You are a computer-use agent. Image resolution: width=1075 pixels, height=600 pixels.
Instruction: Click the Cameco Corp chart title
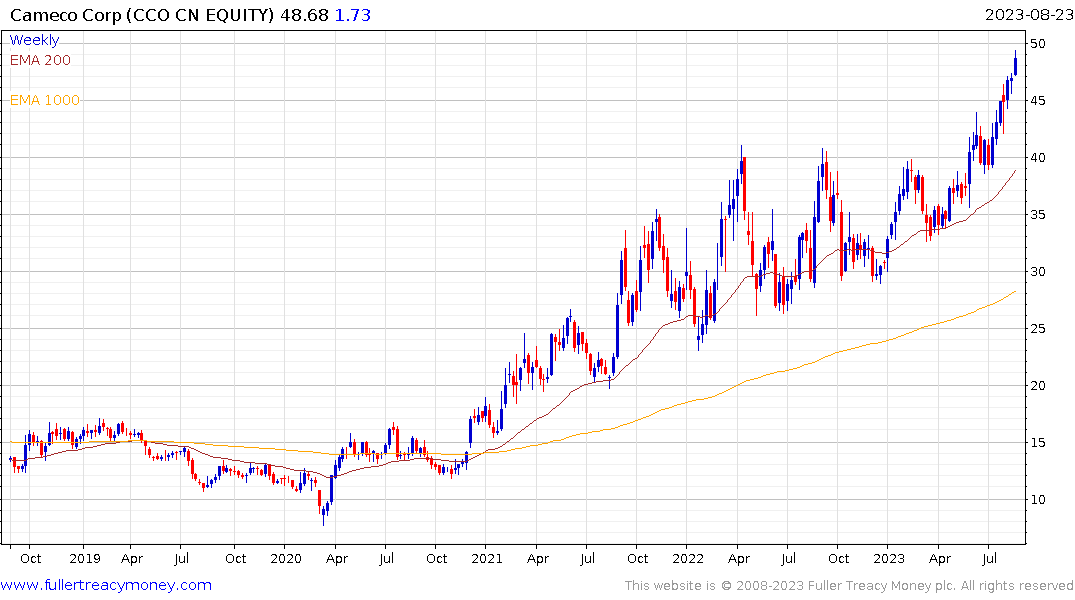(x=142, y=15)
